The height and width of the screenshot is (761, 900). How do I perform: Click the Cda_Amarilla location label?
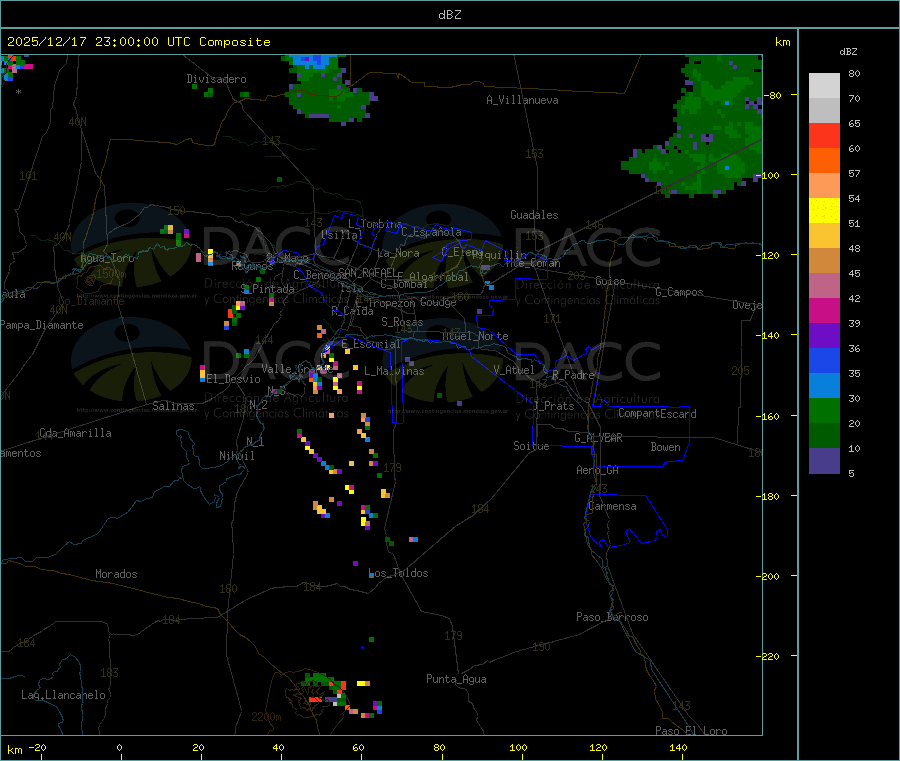tap(75, 433)
